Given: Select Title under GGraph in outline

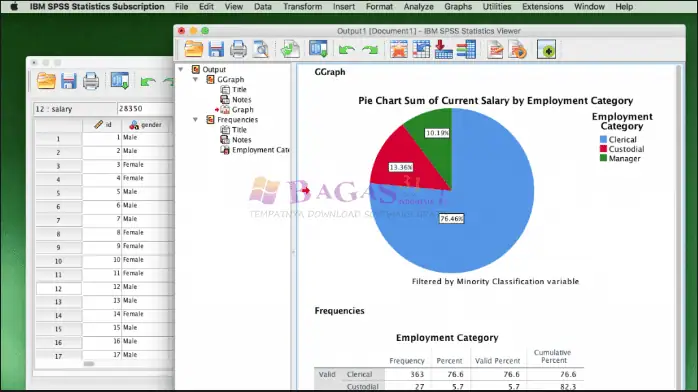Looking at the screenshot, I should 239,89.
